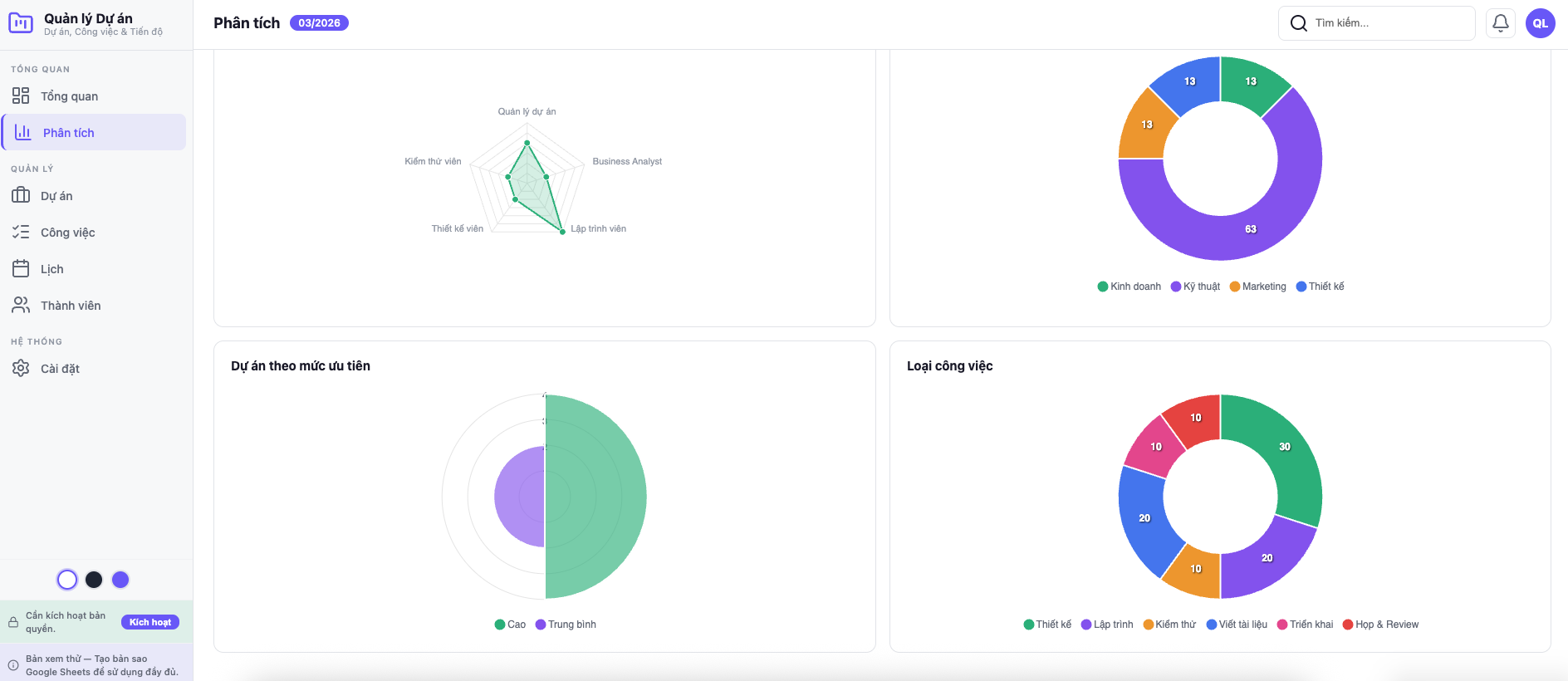Toggle Họp & Review legend entry
Viewport: 1568px width, 681px height.
(x=1380, y=625)
